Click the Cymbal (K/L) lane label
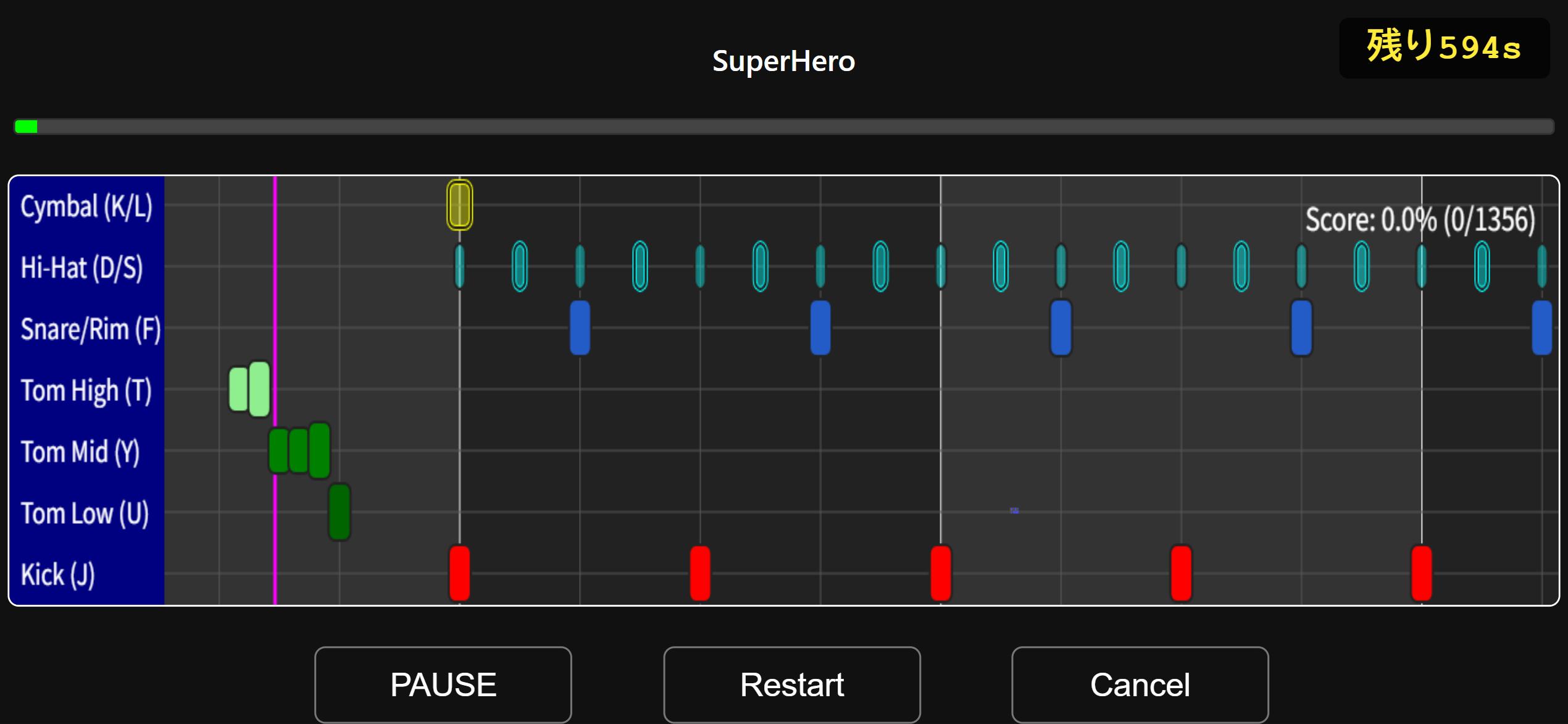This screenshot has height=724, width=1568. pos(86,206)
